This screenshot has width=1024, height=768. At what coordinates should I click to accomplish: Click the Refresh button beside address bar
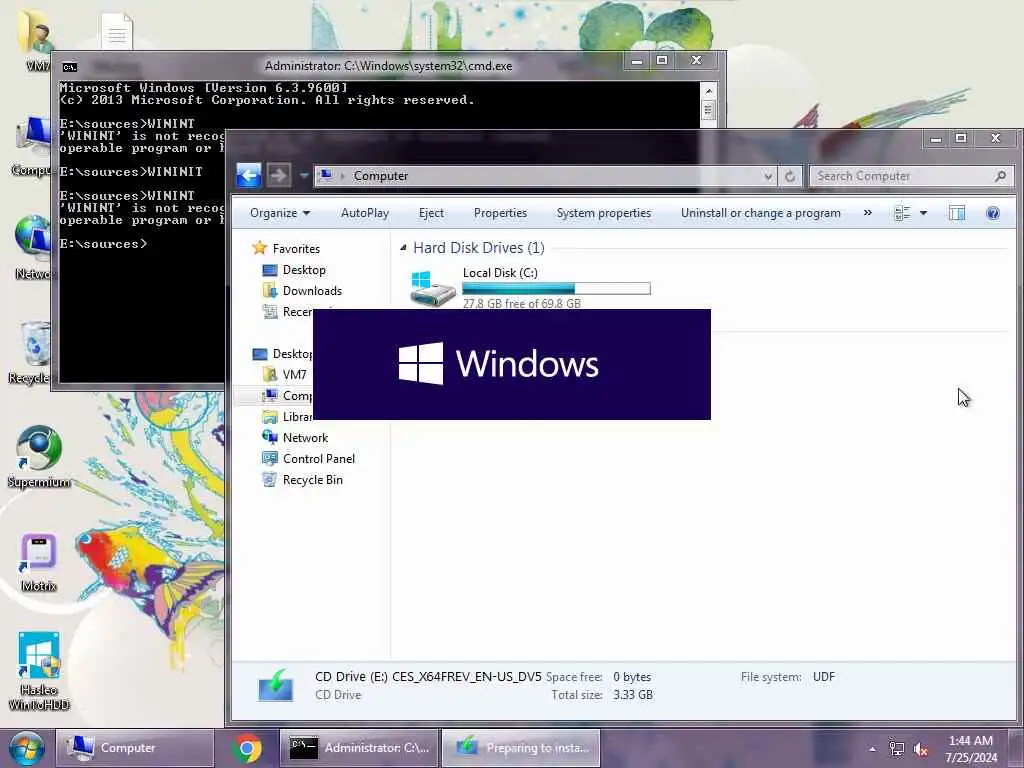[x=790, y=176]
